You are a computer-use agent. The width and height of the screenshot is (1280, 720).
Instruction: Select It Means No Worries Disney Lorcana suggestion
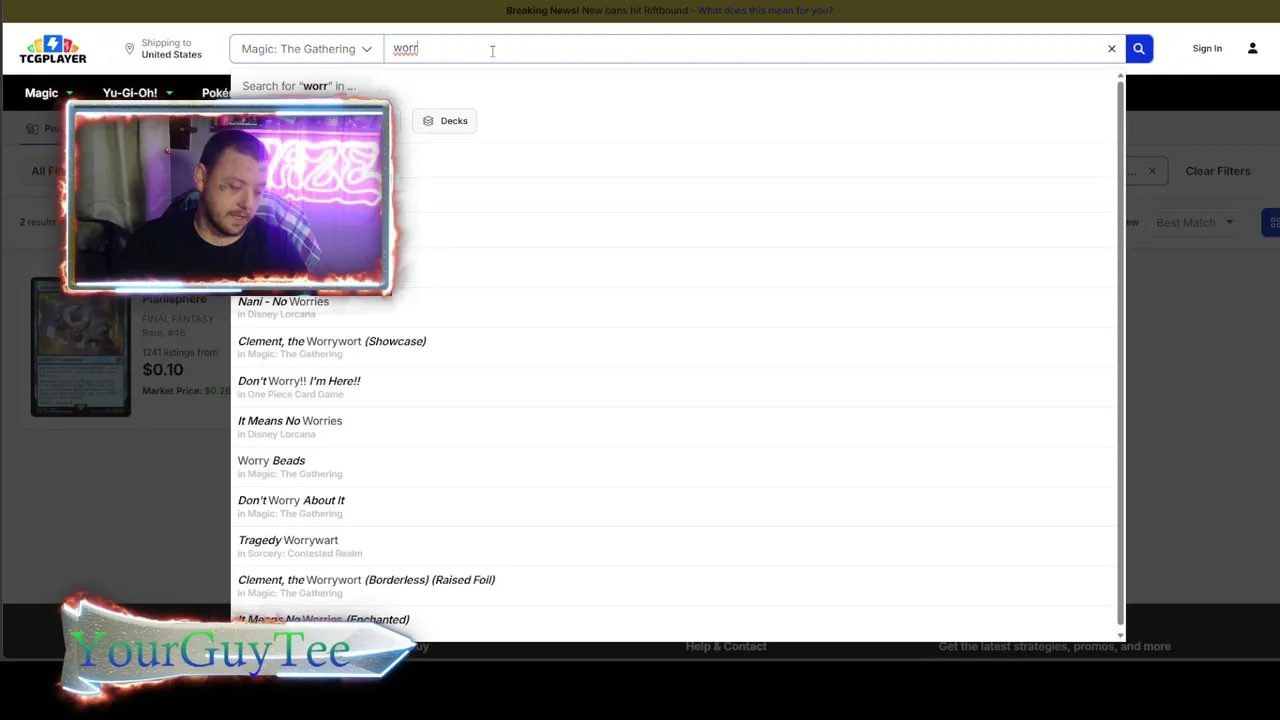[x=673, y=427]
